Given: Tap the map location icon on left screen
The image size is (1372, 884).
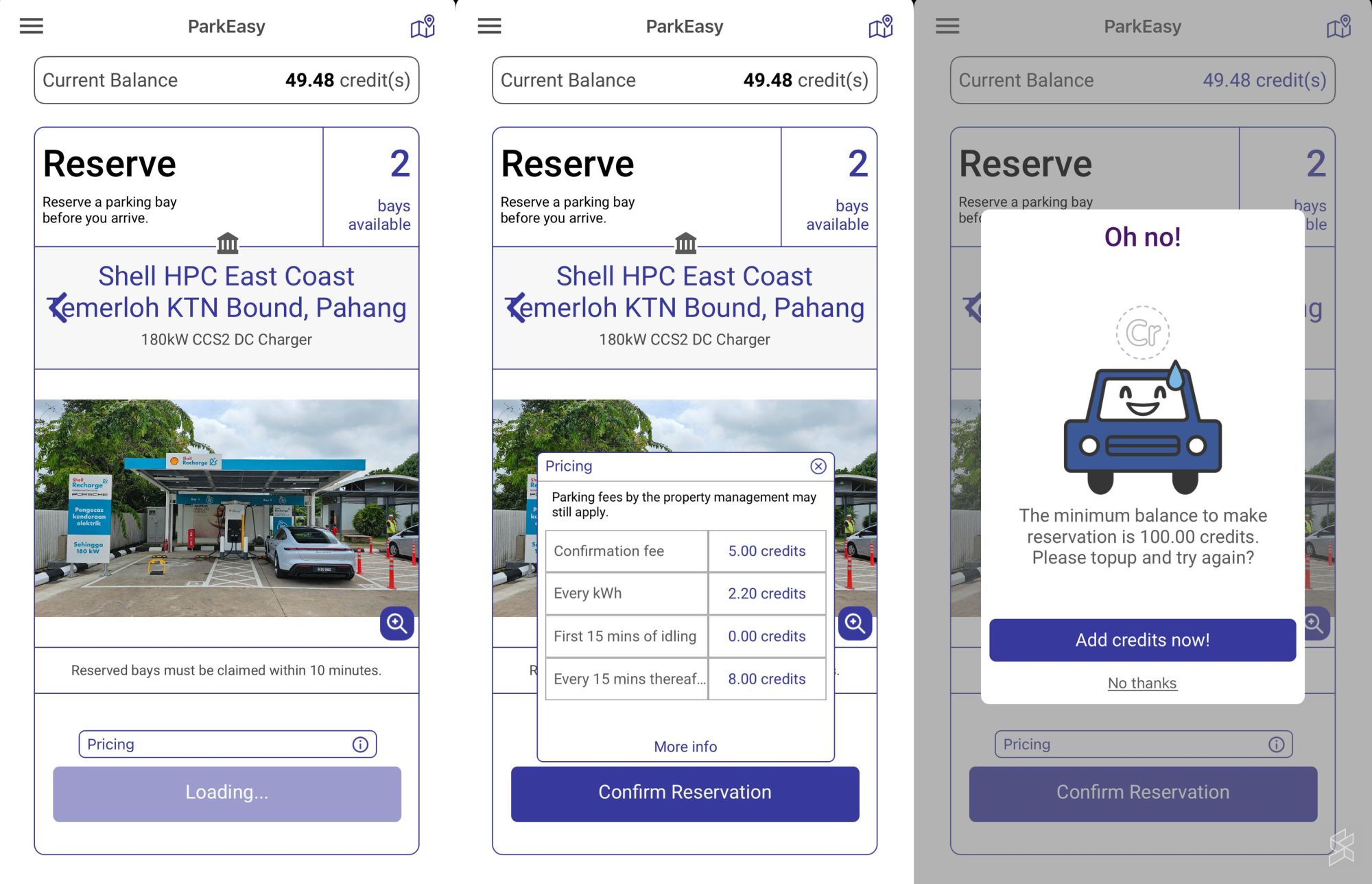Looking at the screenshot, I should click(x=423, y=27).
